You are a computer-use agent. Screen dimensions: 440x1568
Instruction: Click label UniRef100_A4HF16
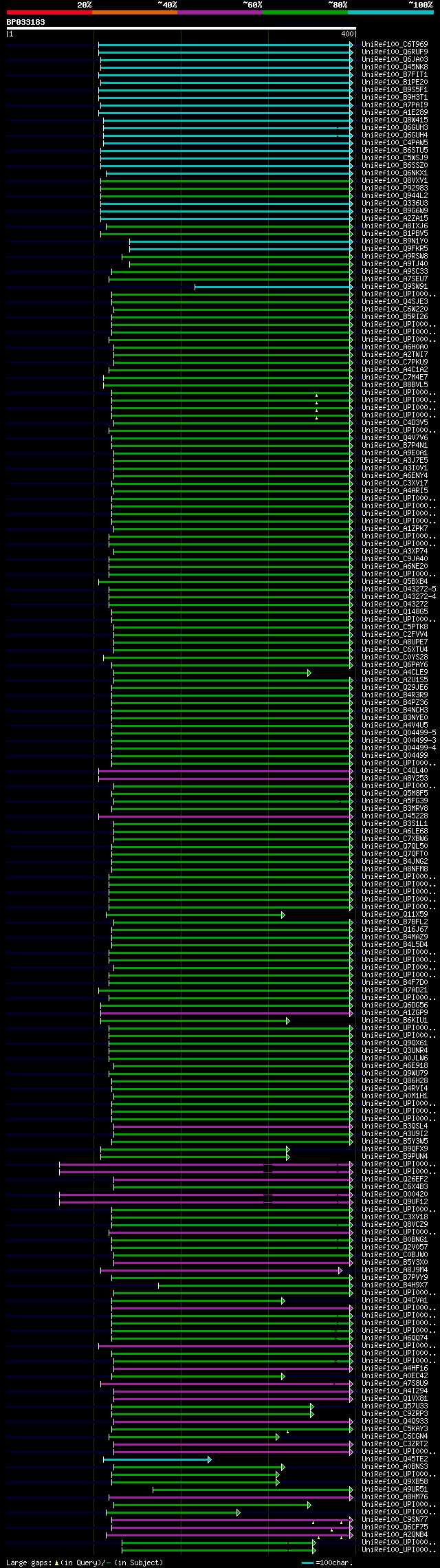(395, 1368)
